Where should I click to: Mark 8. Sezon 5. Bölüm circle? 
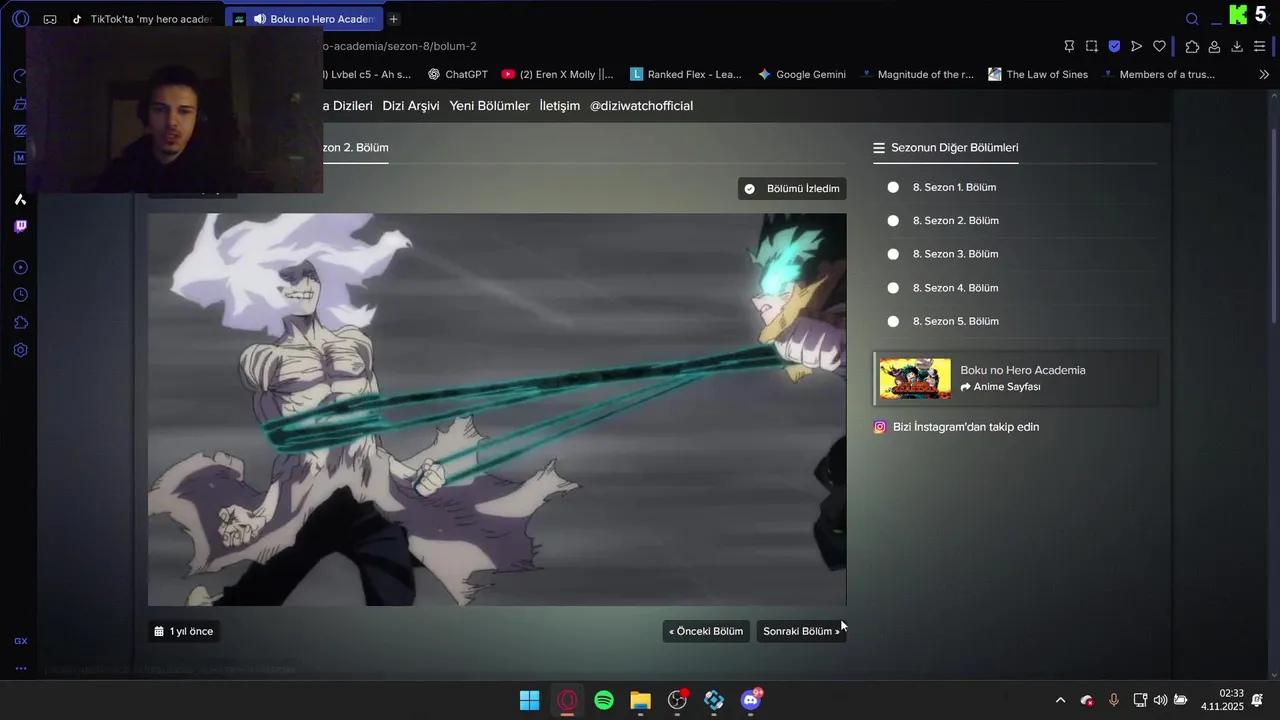(893, 321)
